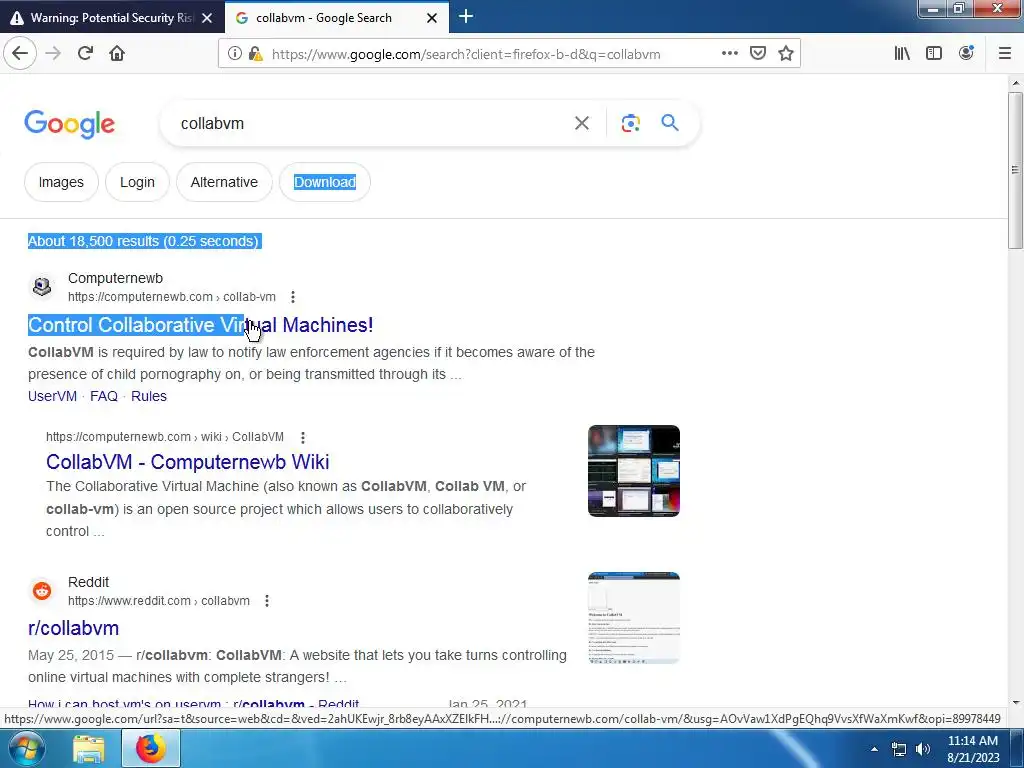1024x768 pixels.
Task: Reload the current page
Action: 85,54
